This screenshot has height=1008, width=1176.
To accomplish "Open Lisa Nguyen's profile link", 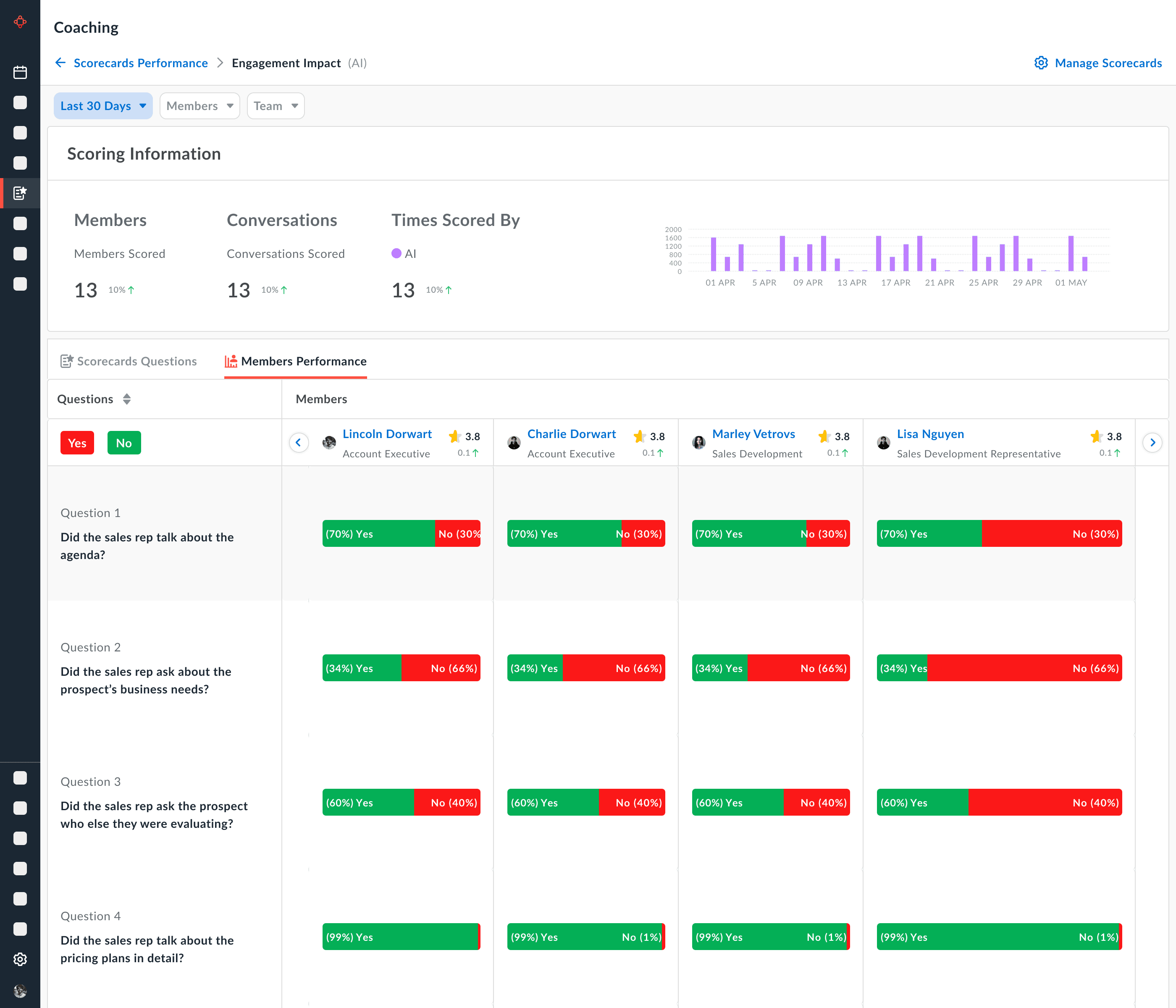I will click(930, 434).
